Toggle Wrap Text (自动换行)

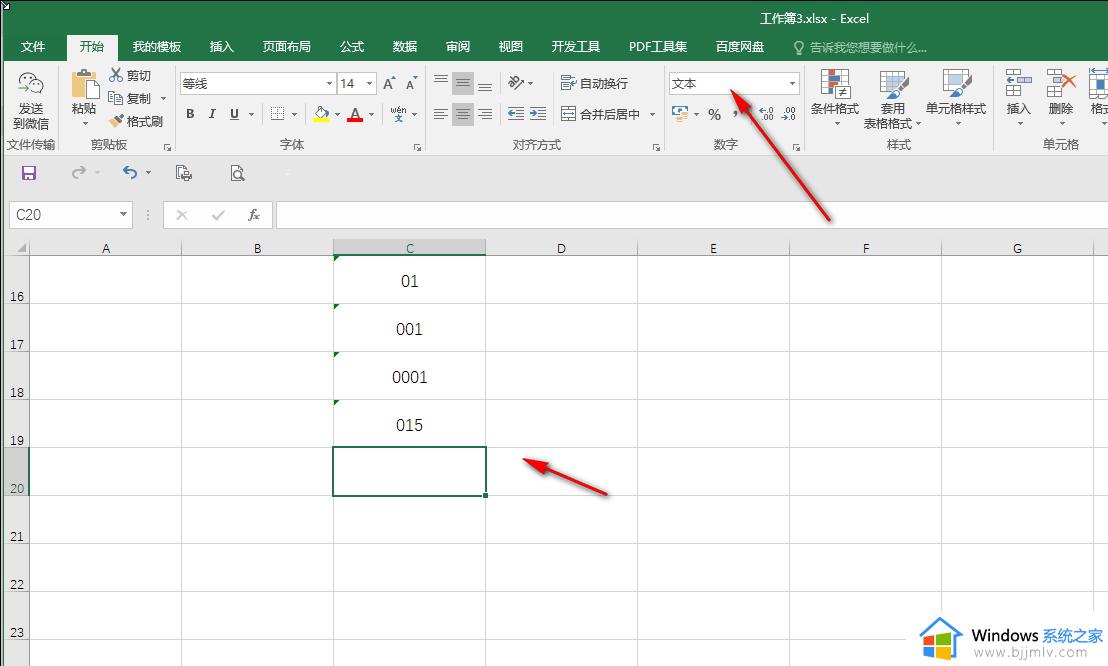[x=594, y=83]
